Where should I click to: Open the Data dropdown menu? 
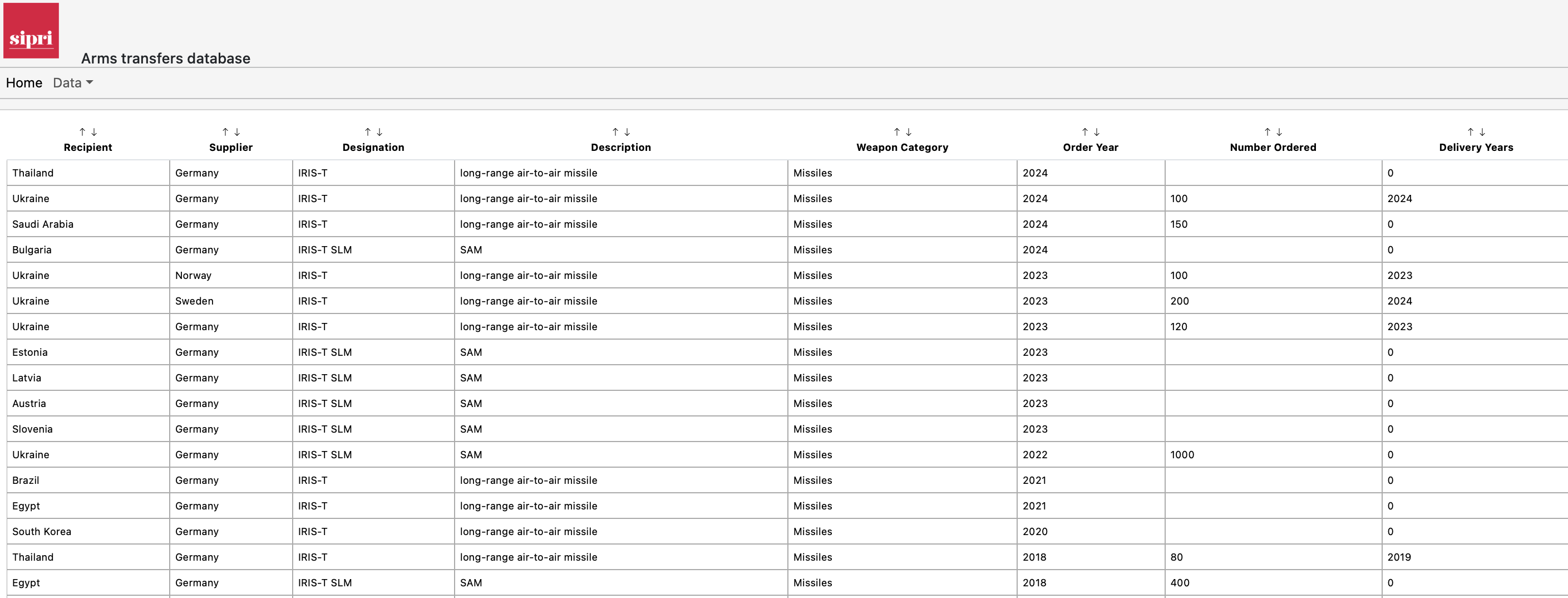(73, 83)
